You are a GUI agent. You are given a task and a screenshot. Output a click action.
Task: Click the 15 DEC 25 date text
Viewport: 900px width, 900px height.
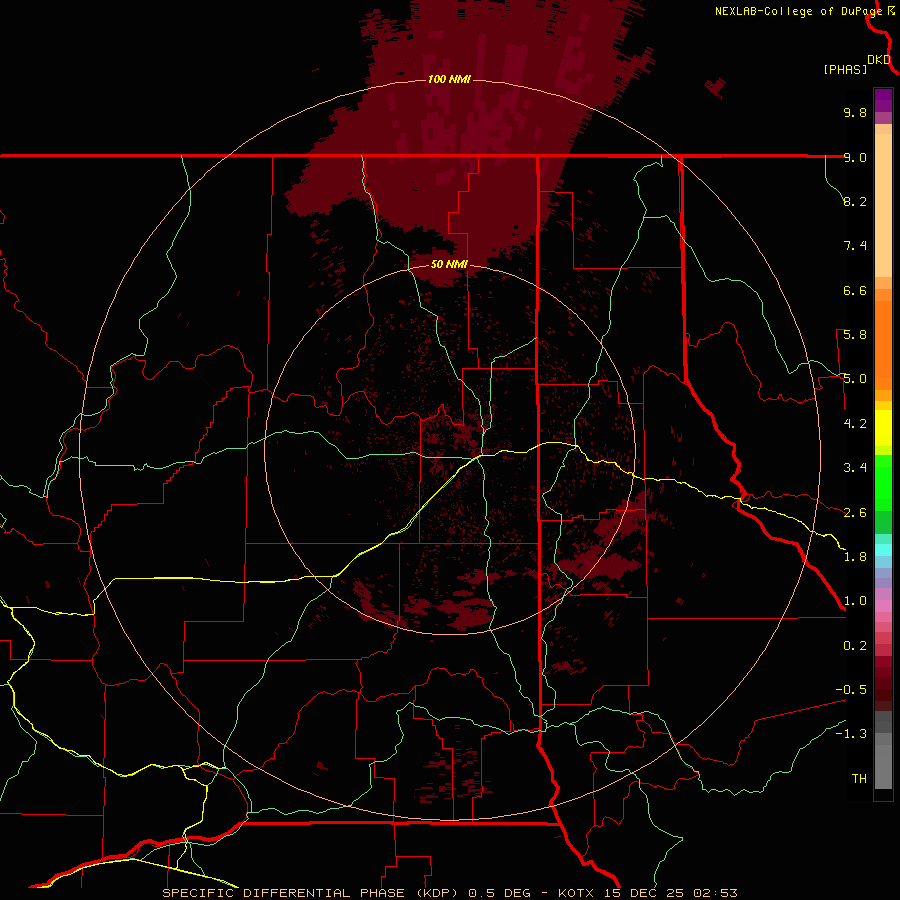click(645, 893)
